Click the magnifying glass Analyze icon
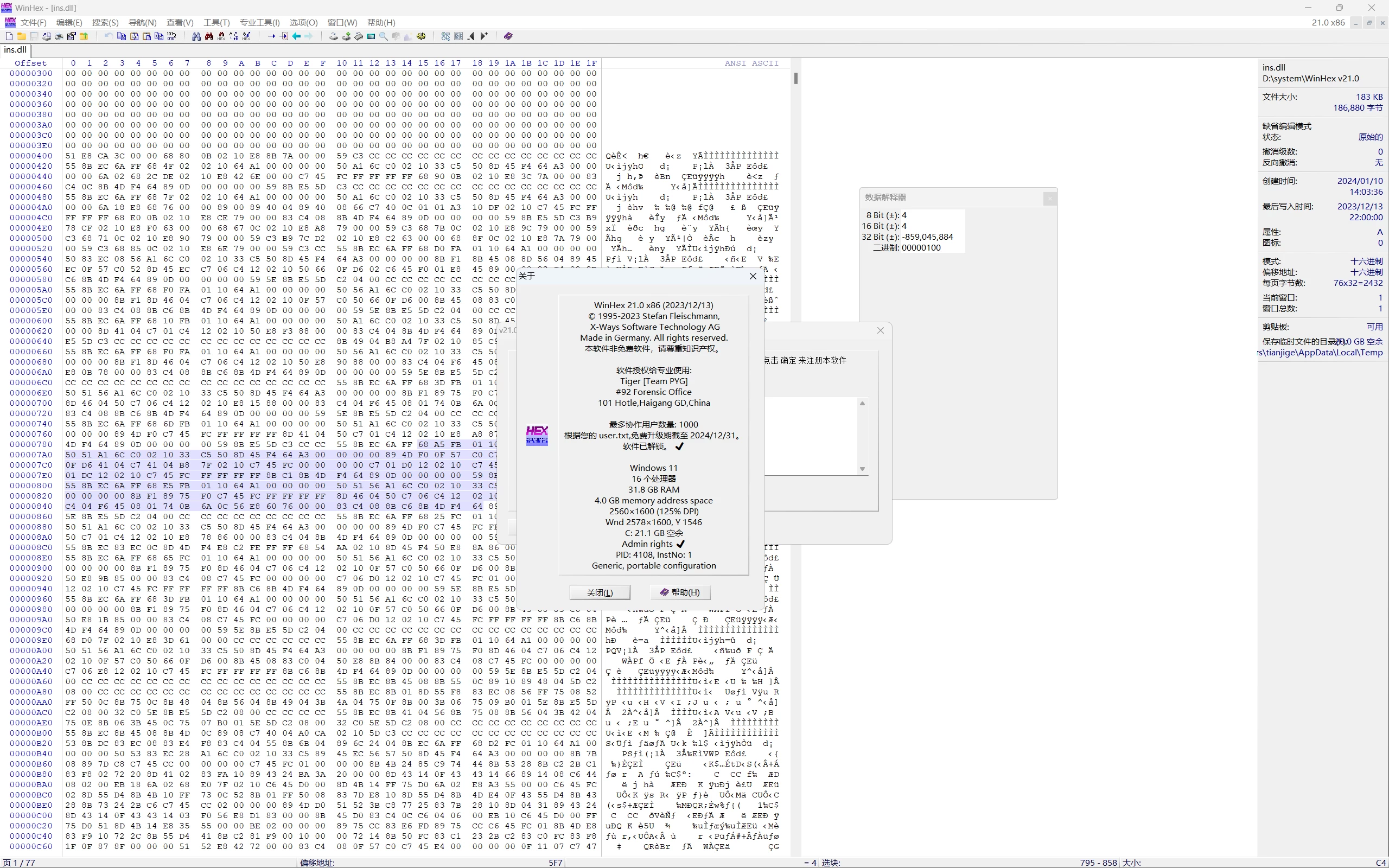 pos(384,36)
